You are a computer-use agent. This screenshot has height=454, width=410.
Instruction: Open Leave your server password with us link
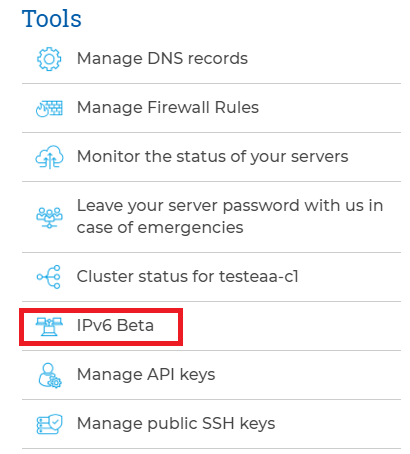(x=230, y=217)
